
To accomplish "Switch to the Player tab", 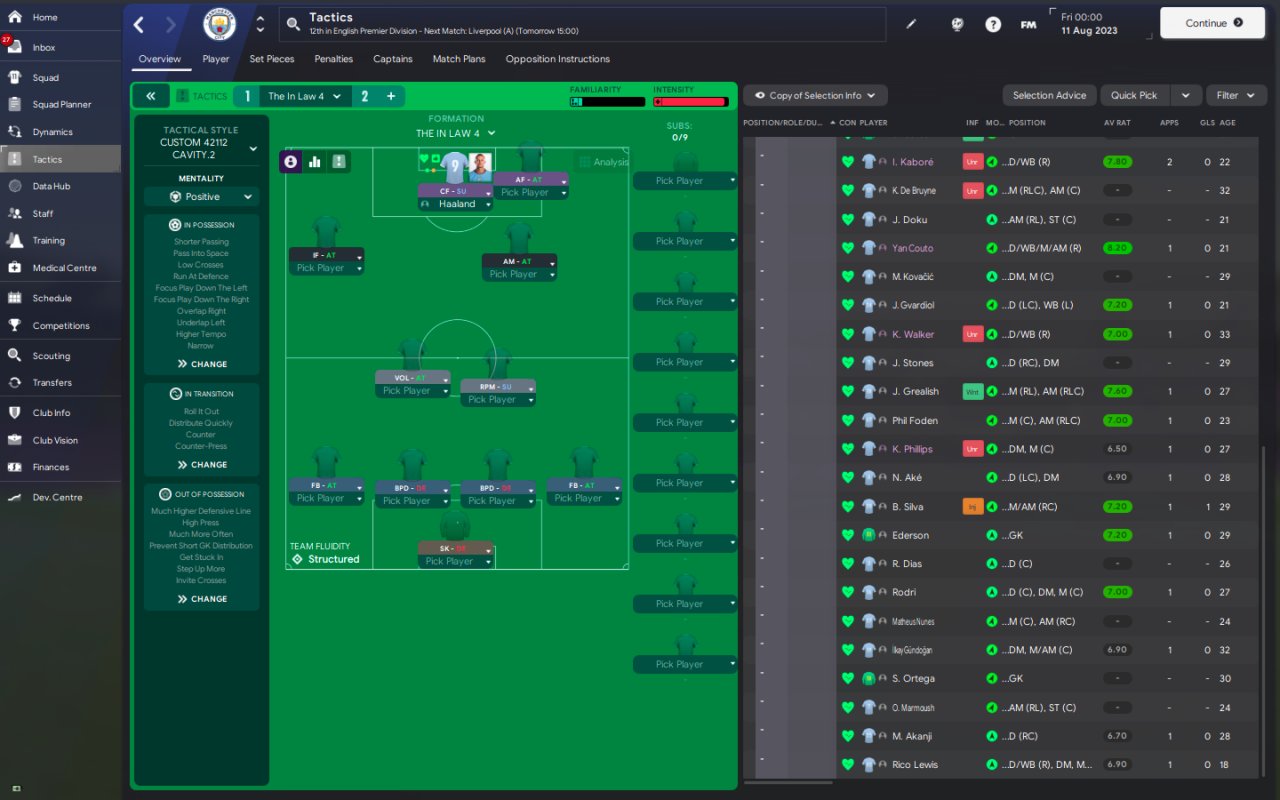I will click(216, 59).
